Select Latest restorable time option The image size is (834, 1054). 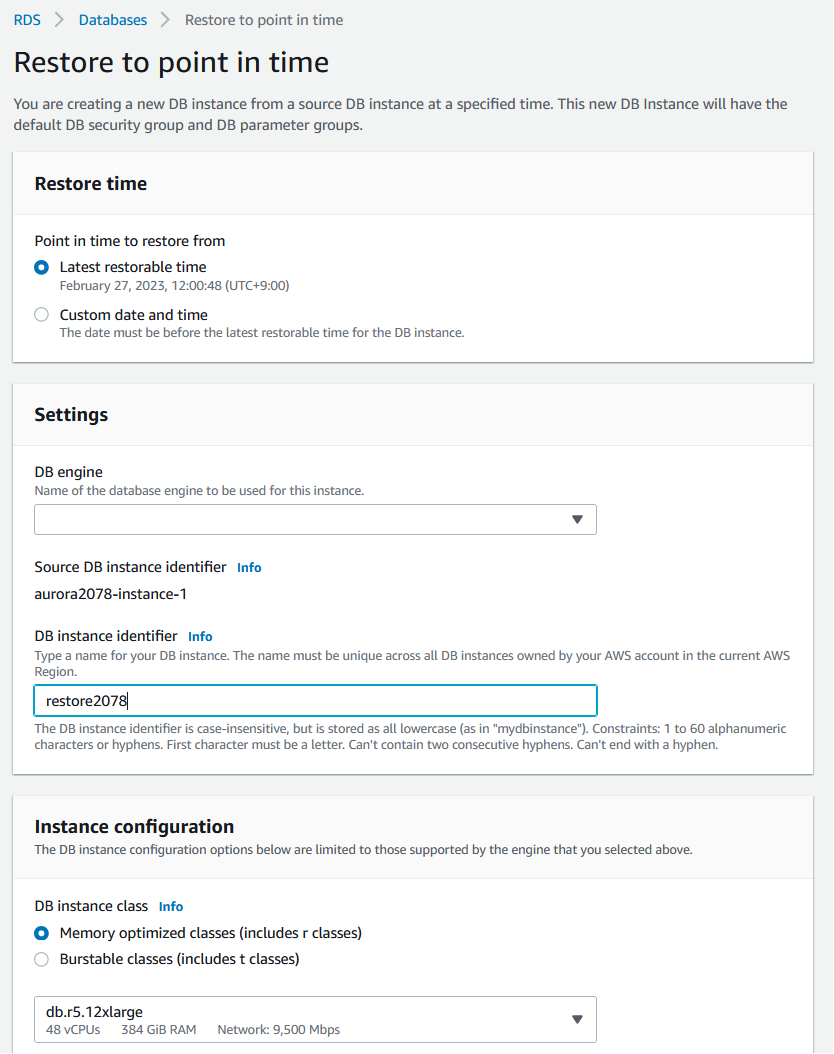click(x=41, y=267)
